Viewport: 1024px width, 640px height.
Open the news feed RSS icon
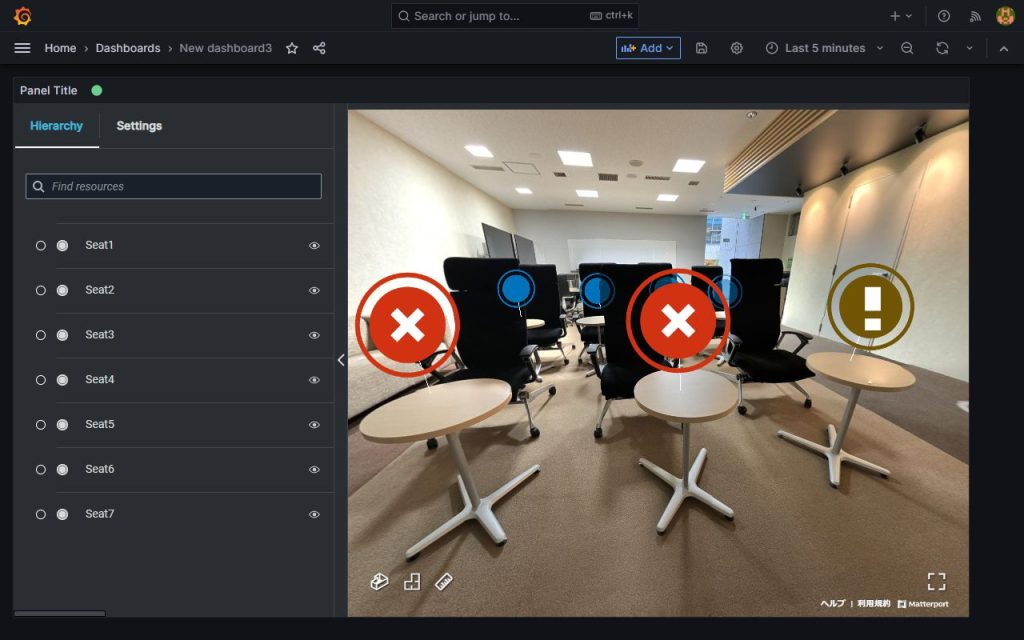975,16
